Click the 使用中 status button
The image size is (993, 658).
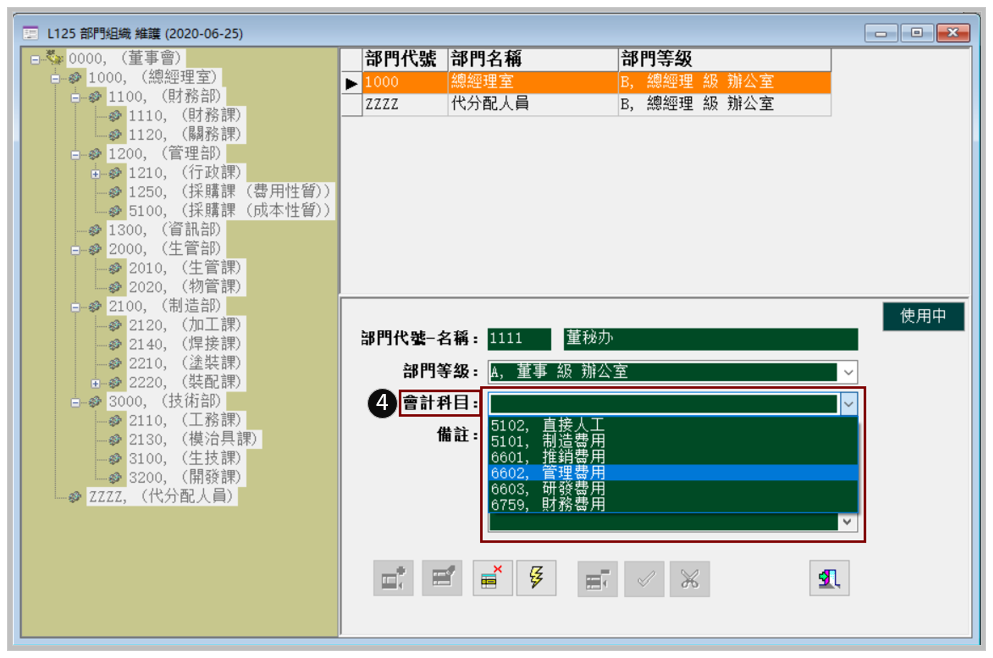[x=923, y=316]
